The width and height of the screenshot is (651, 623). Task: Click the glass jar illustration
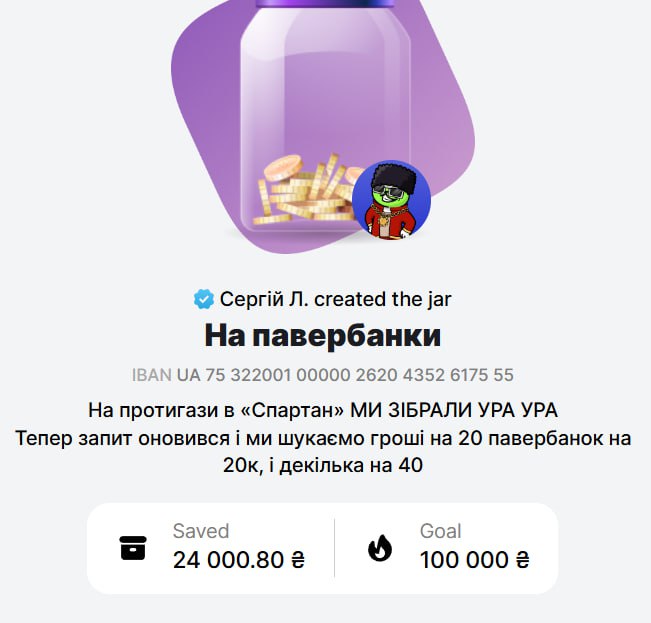coord(326,118)
